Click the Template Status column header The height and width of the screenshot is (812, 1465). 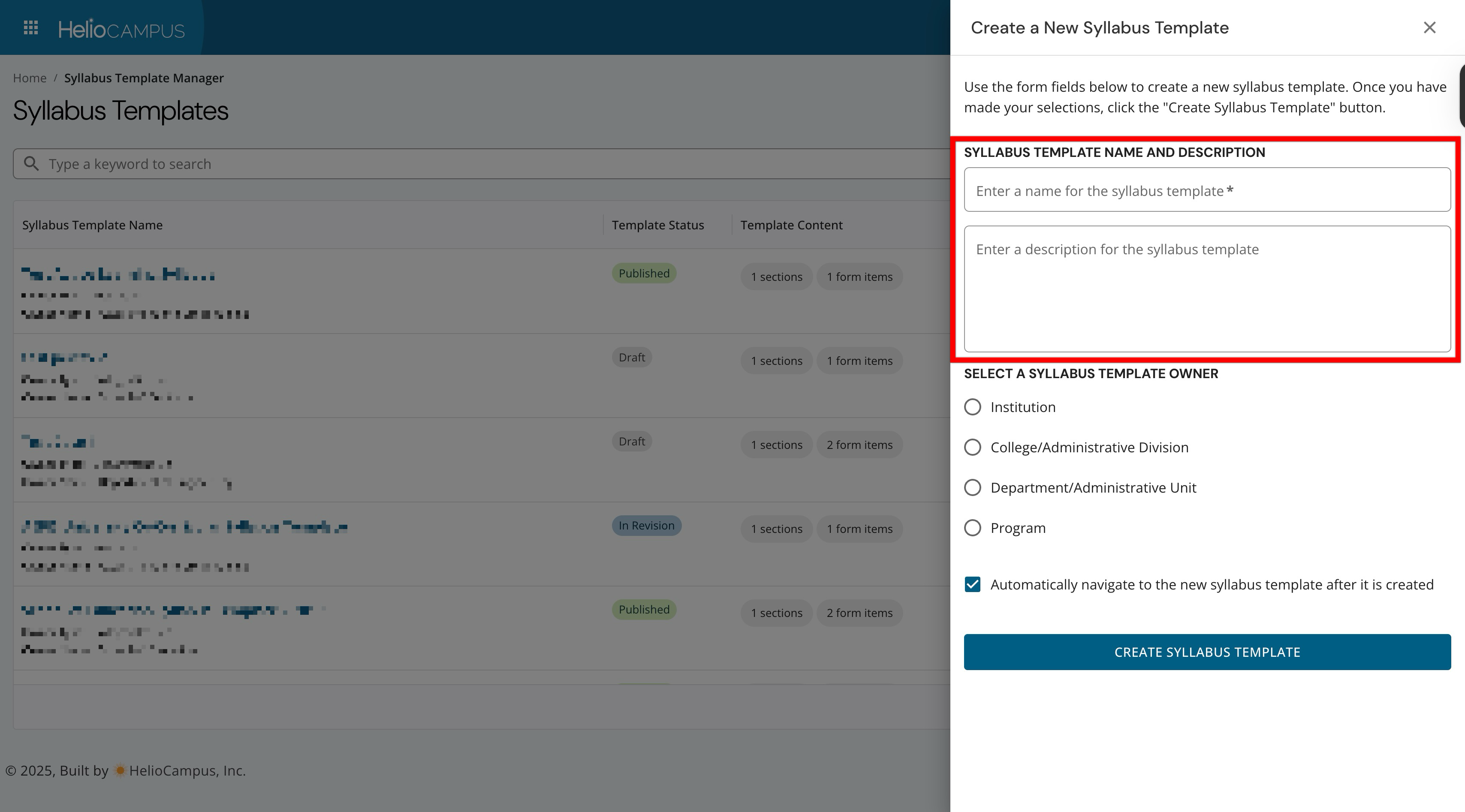(657, 225)
